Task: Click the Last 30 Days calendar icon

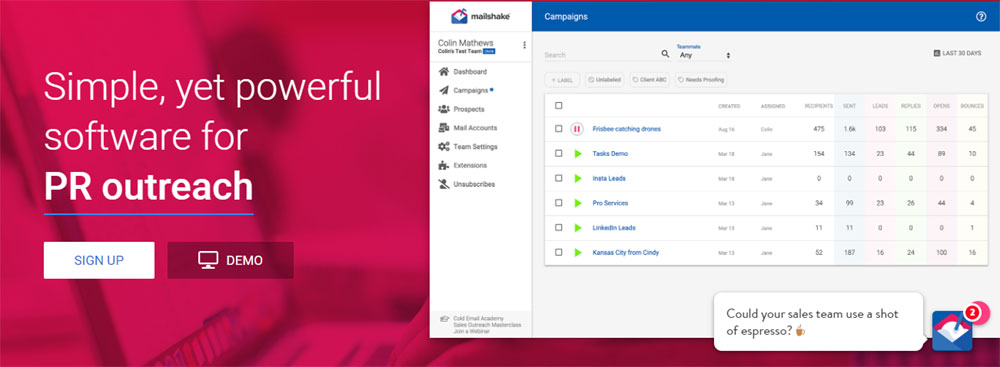Action: [x=936, y=54]
